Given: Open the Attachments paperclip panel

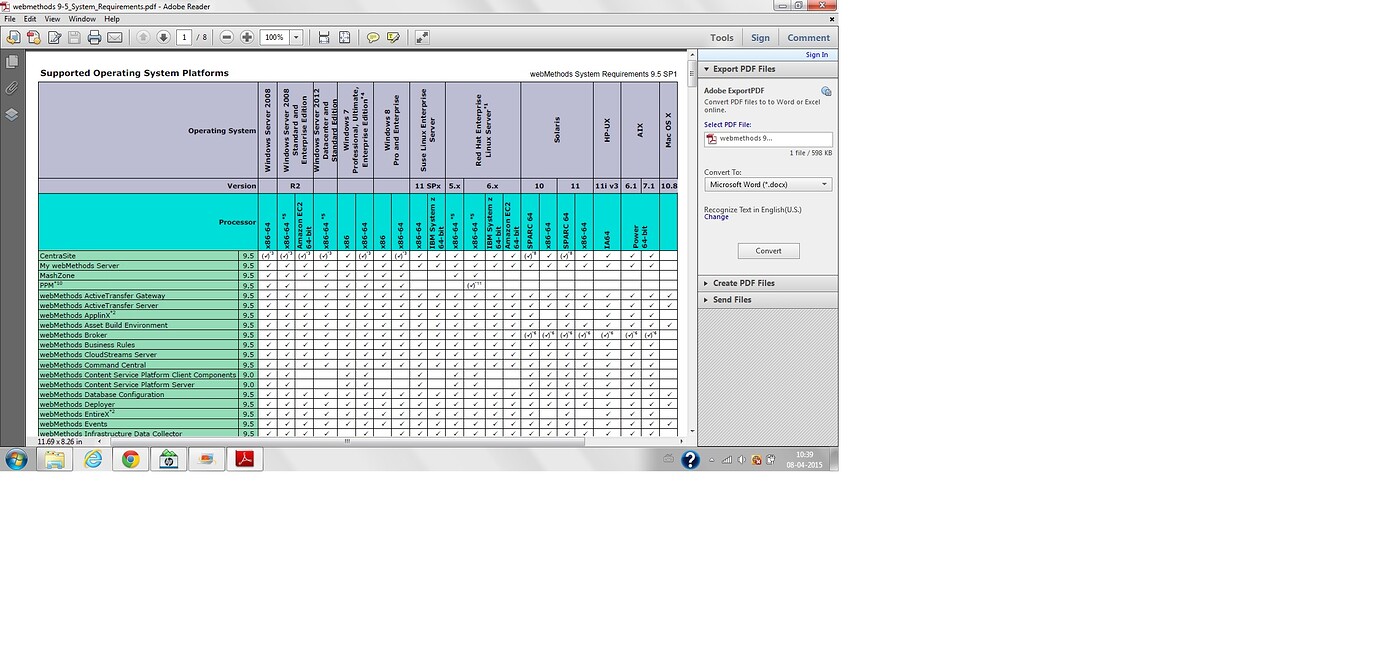Looking at the screenshot, I should (12, 88).
